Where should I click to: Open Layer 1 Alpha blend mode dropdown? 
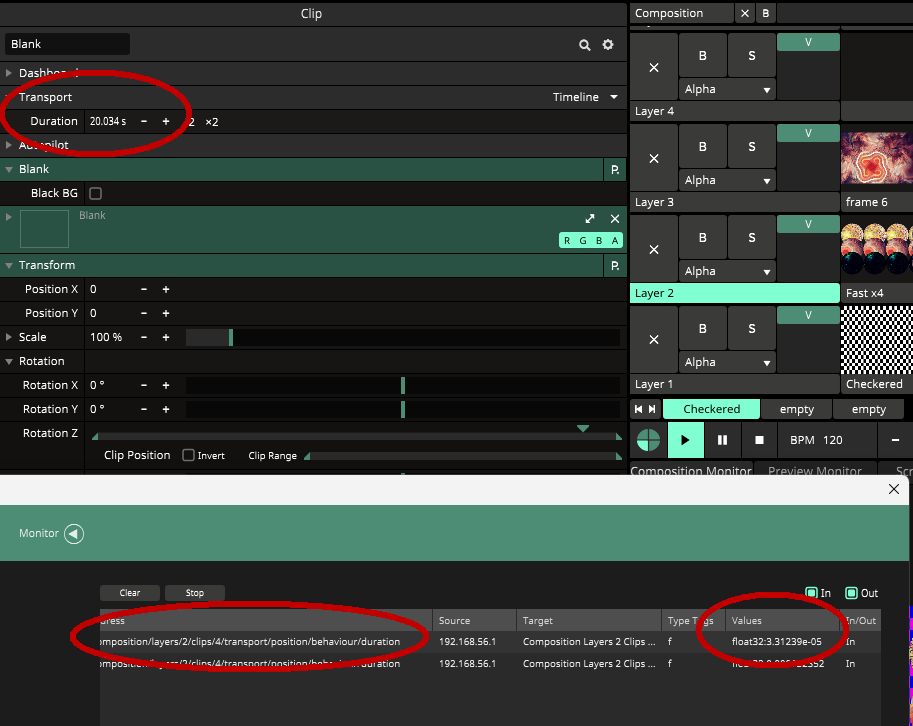coord(727,362)
